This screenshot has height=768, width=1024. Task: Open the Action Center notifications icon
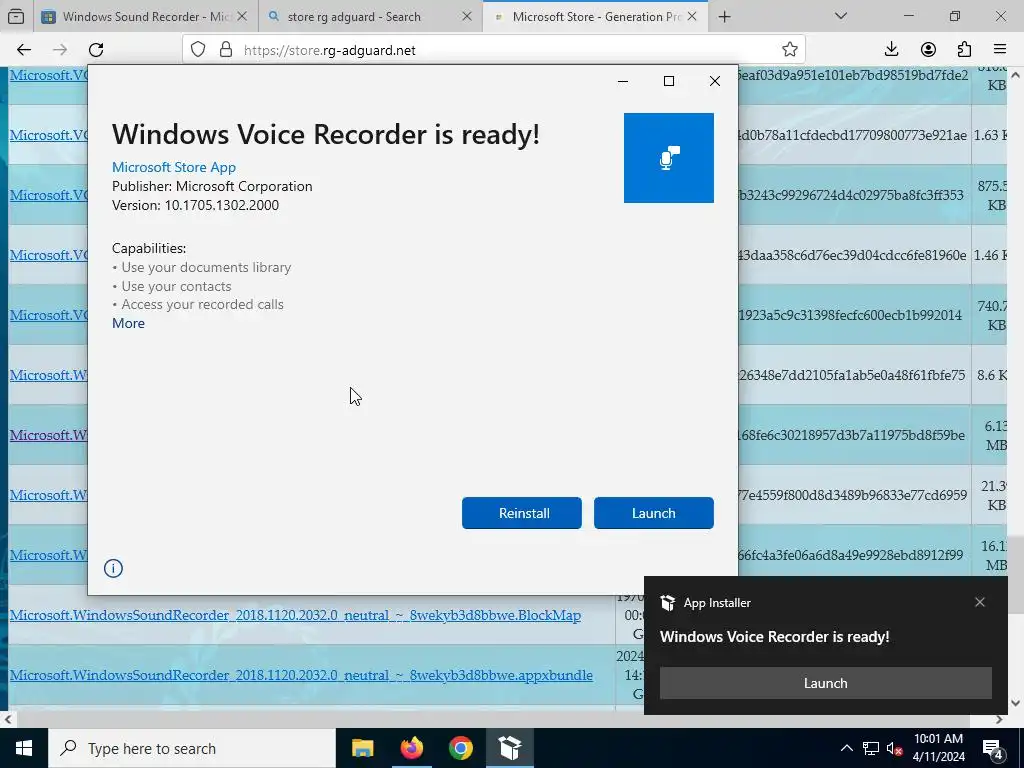click(x=993, y=748)
